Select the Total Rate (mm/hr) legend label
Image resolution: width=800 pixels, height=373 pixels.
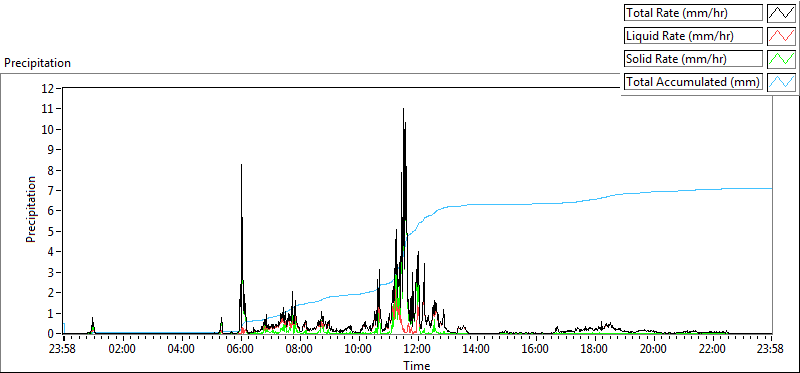[x=693, y=13]
